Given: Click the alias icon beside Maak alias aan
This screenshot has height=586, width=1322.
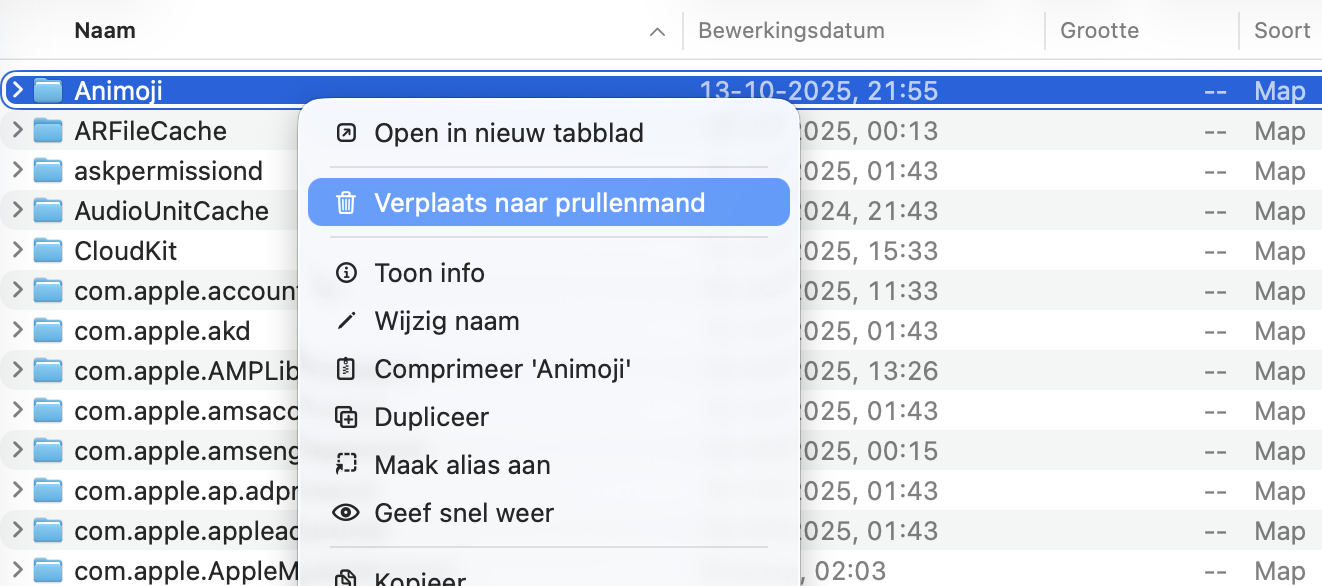Looking at the screenshot, I should [345, 464].
